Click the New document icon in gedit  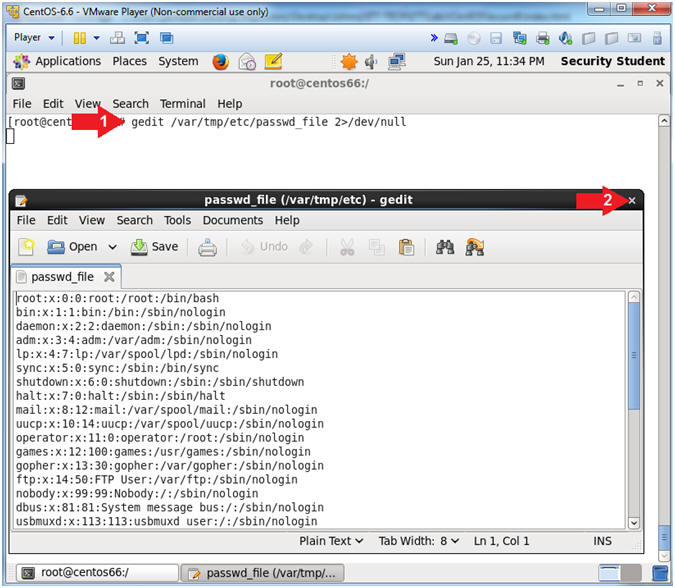[26, 247]
